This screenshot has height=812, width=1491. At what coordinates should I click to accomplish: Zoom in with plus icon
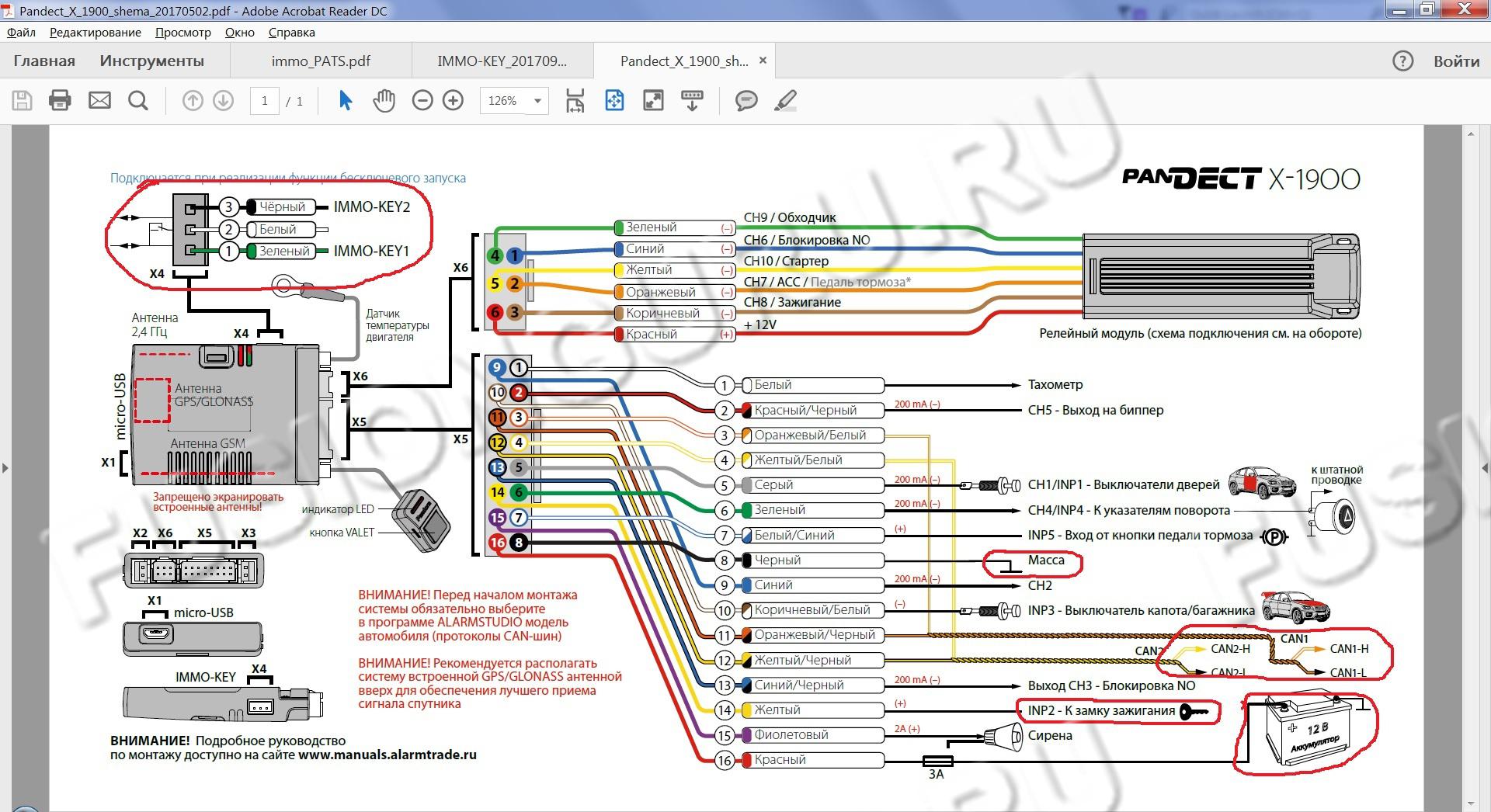(453, 101)
